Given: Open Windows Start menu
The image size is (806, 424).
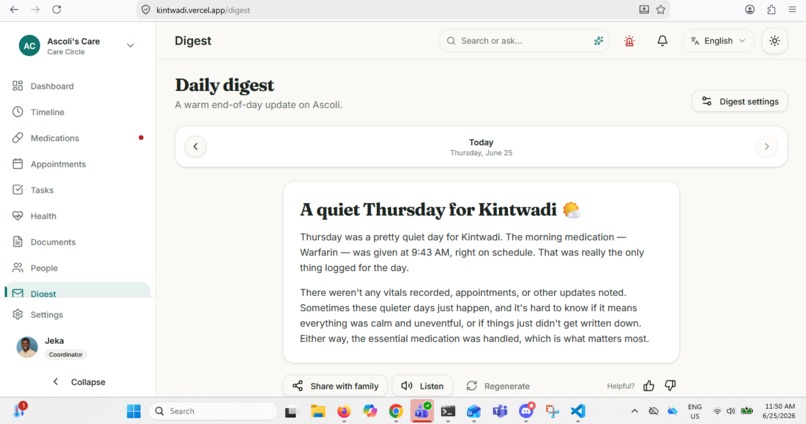Looking at the screenshot, I should (134, 411).
